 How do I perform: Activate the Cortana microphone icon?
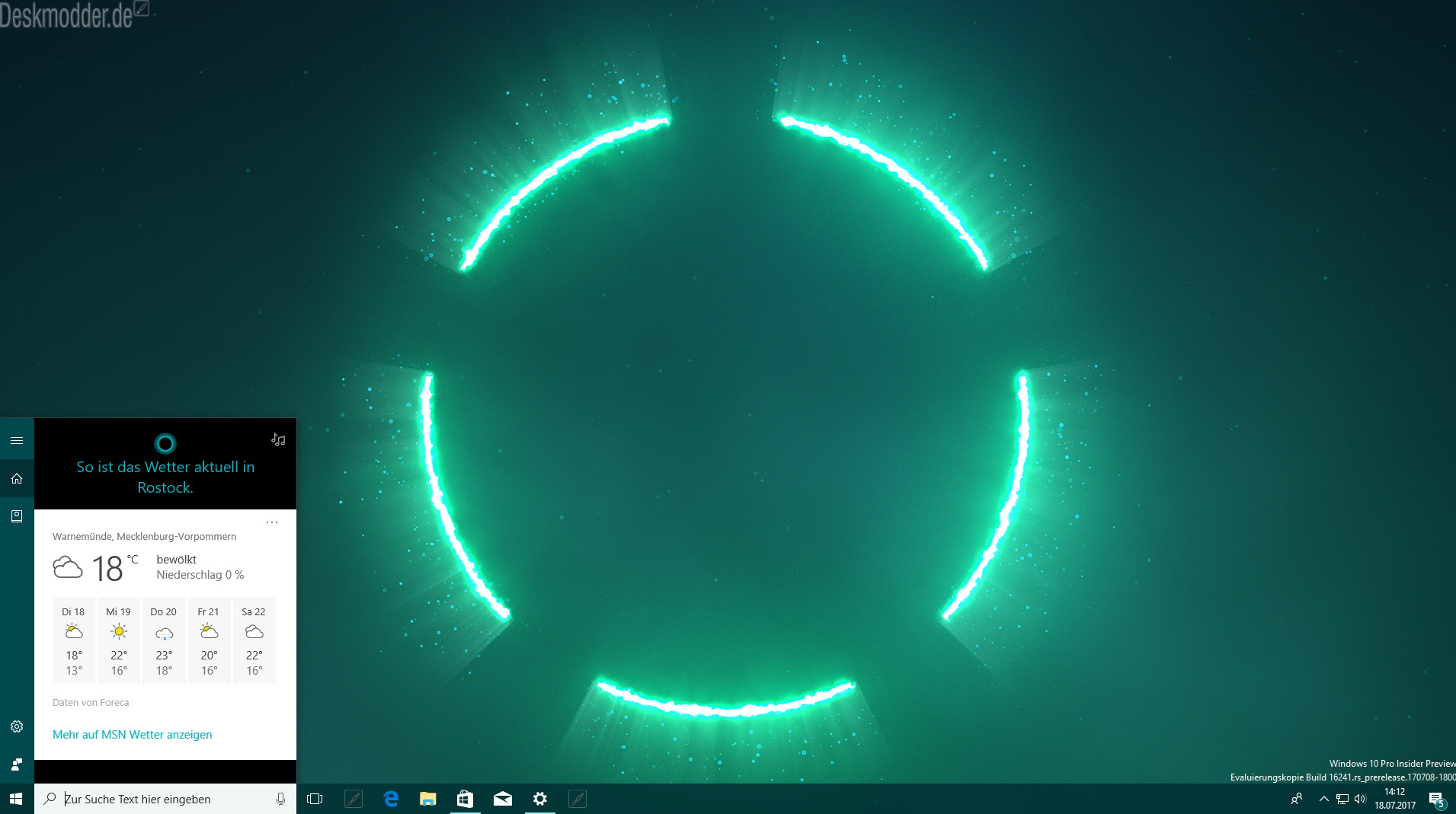click(280, 799)
